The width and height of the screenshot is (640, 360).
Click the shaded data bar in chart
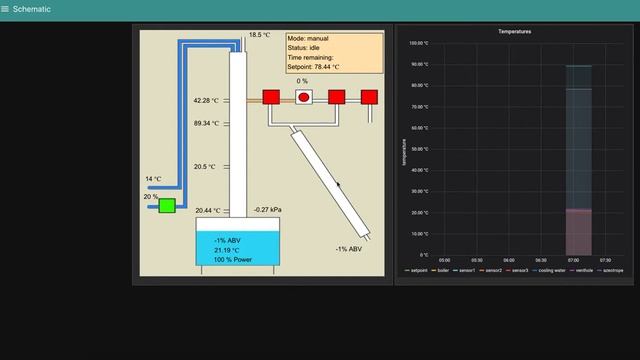click(579, 160)
